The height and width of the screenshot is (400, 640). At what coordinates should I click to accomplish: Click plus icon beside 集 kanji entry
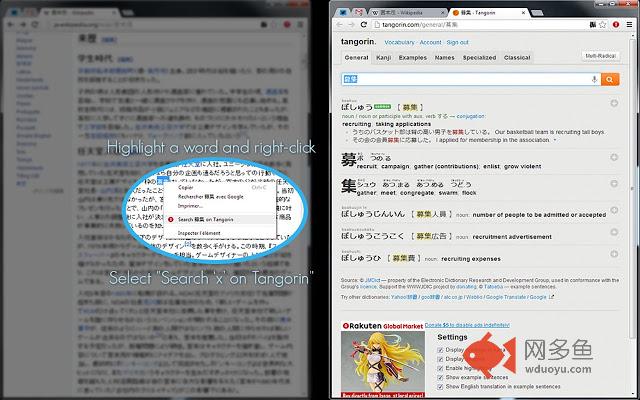tap(614, 184)
